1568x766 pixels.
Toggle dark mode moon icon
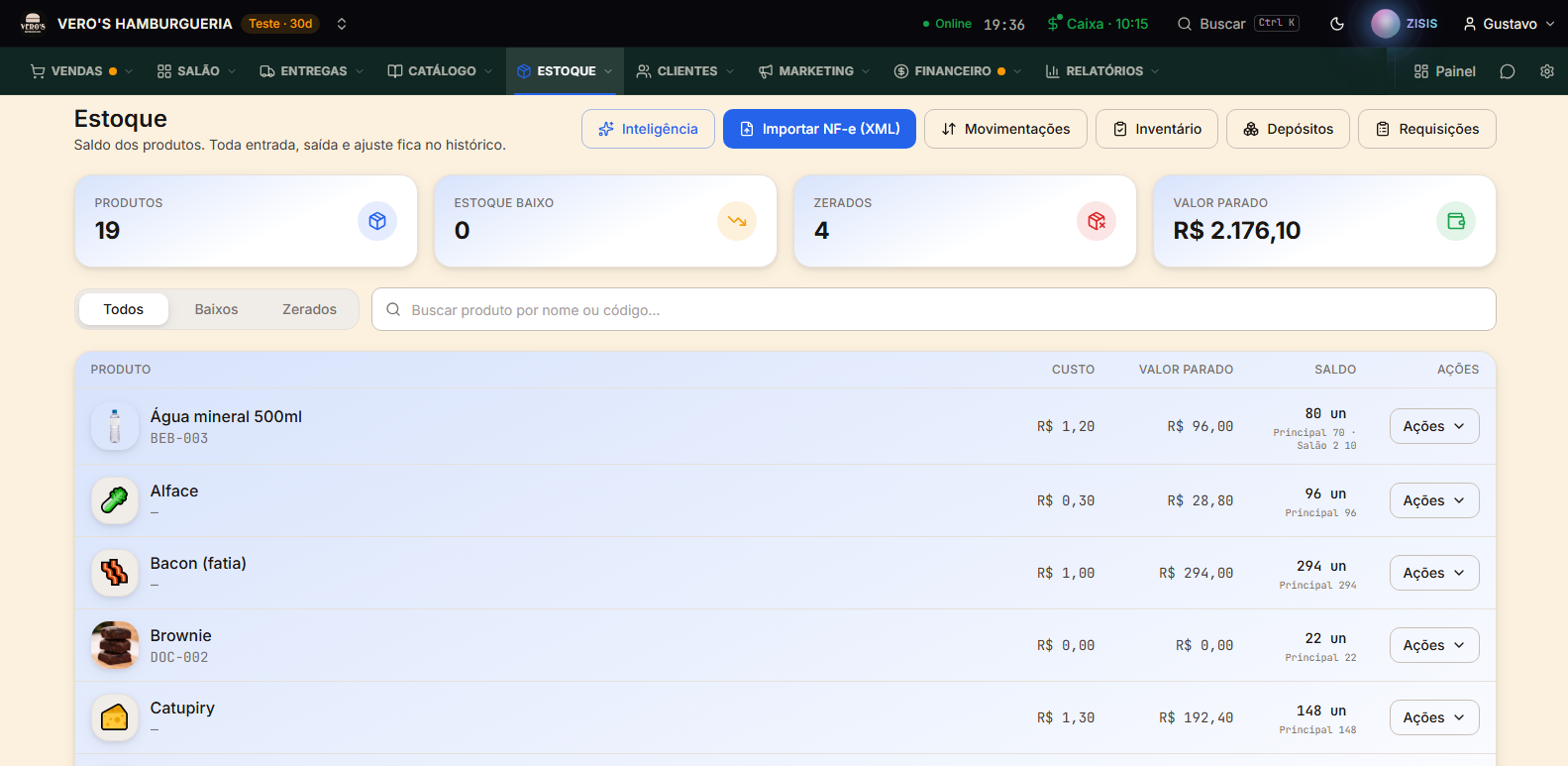(x=1337, y=24)
